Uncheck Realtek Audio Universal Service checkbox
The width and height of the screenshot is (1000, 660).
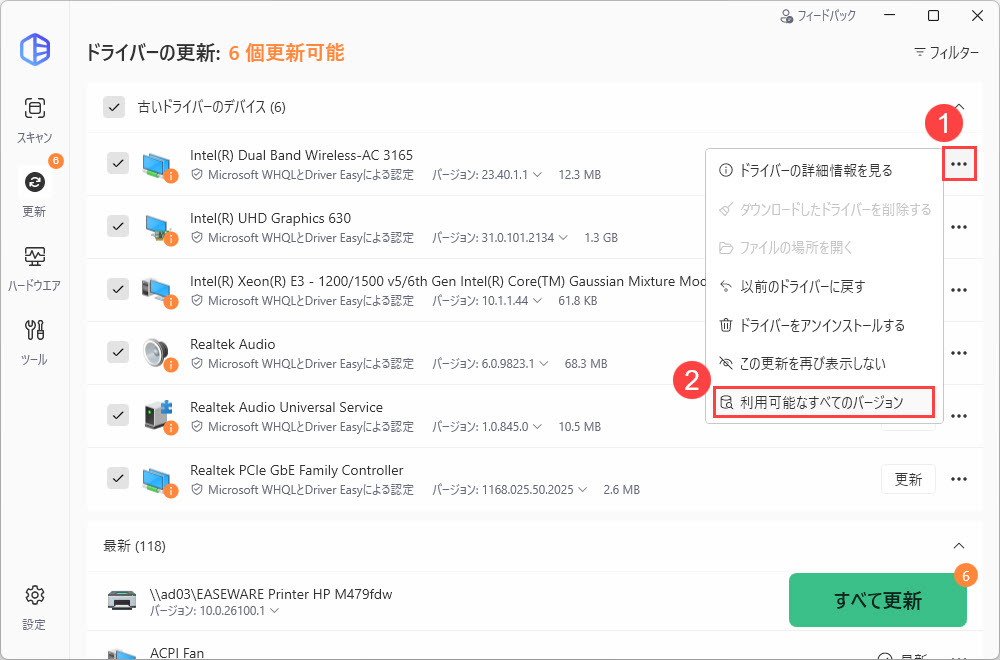tap(118, 415)
